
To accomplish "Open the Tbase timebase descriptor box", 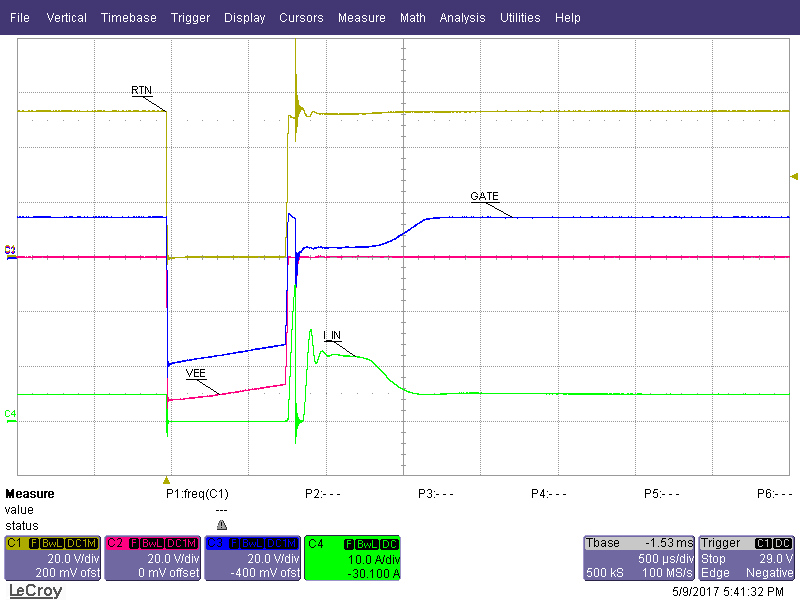I will point(638,558).
